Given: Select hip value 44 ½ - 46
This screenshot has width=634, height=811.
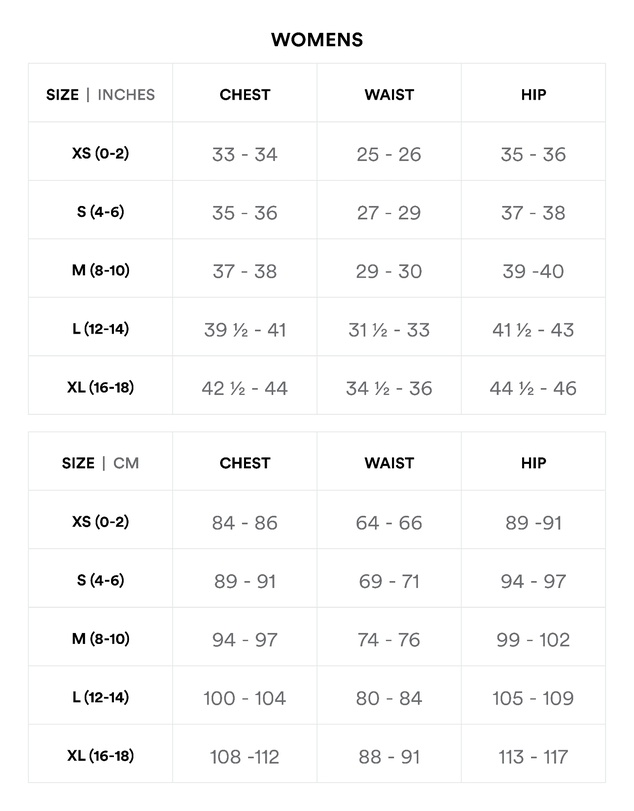Looking at the screenshot, I should [533, 388].
